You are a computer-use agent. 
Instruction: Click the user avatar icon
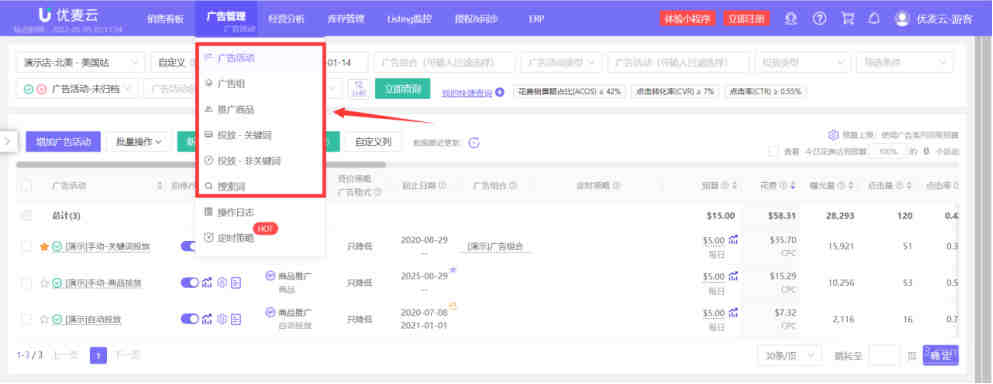tap(902, 18)
